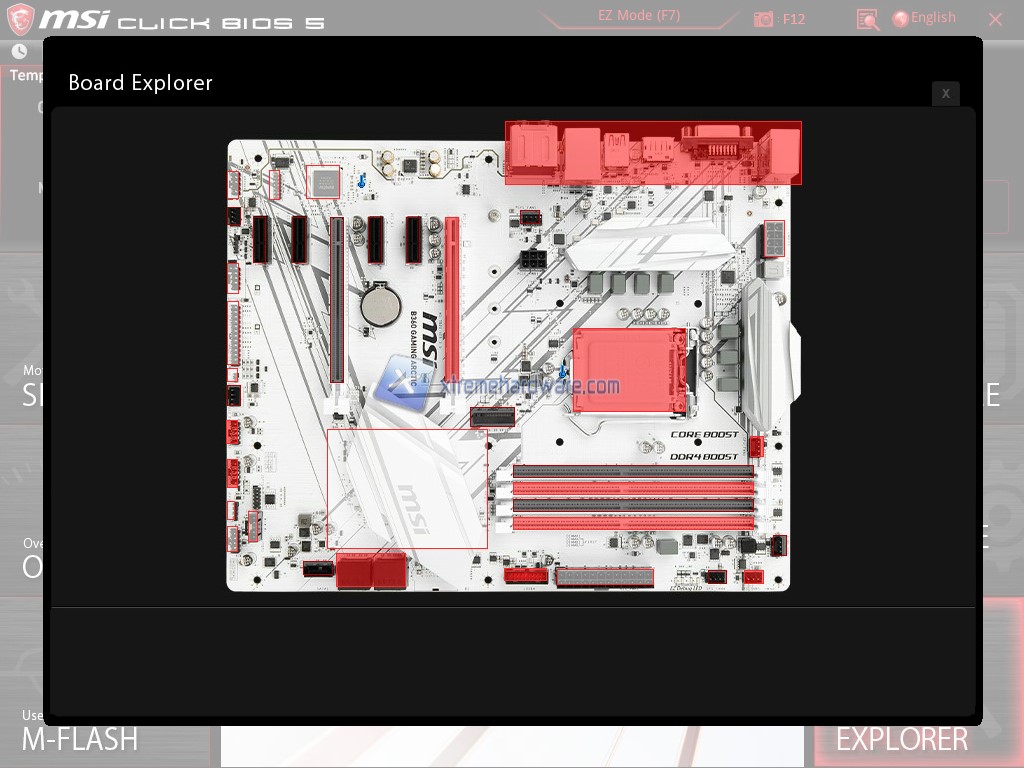Select the outlined MSI chipset heatsink area
Viewport: 1024px width, 768px height.
[x=407, y=489]
